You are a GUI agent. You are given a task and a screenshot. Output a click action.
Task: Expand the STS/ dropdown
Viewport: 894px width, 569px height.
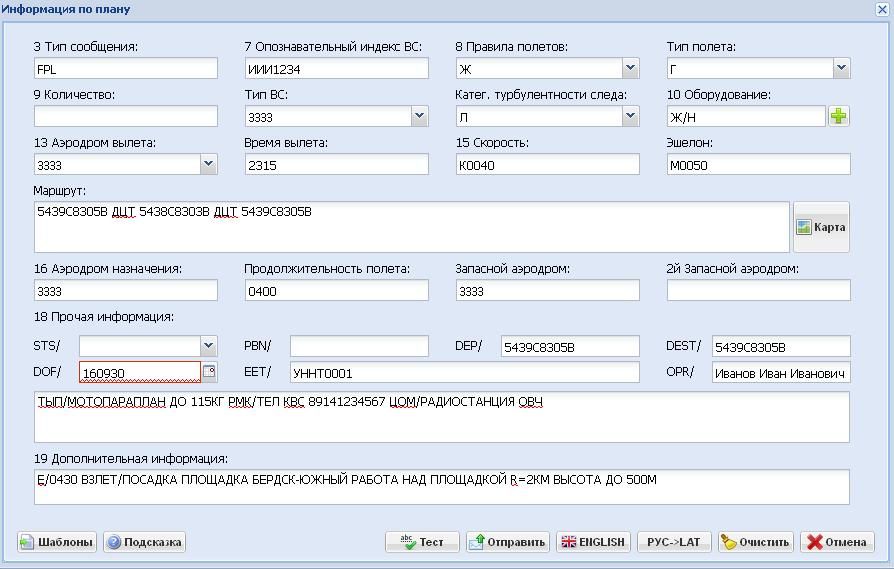208,346
